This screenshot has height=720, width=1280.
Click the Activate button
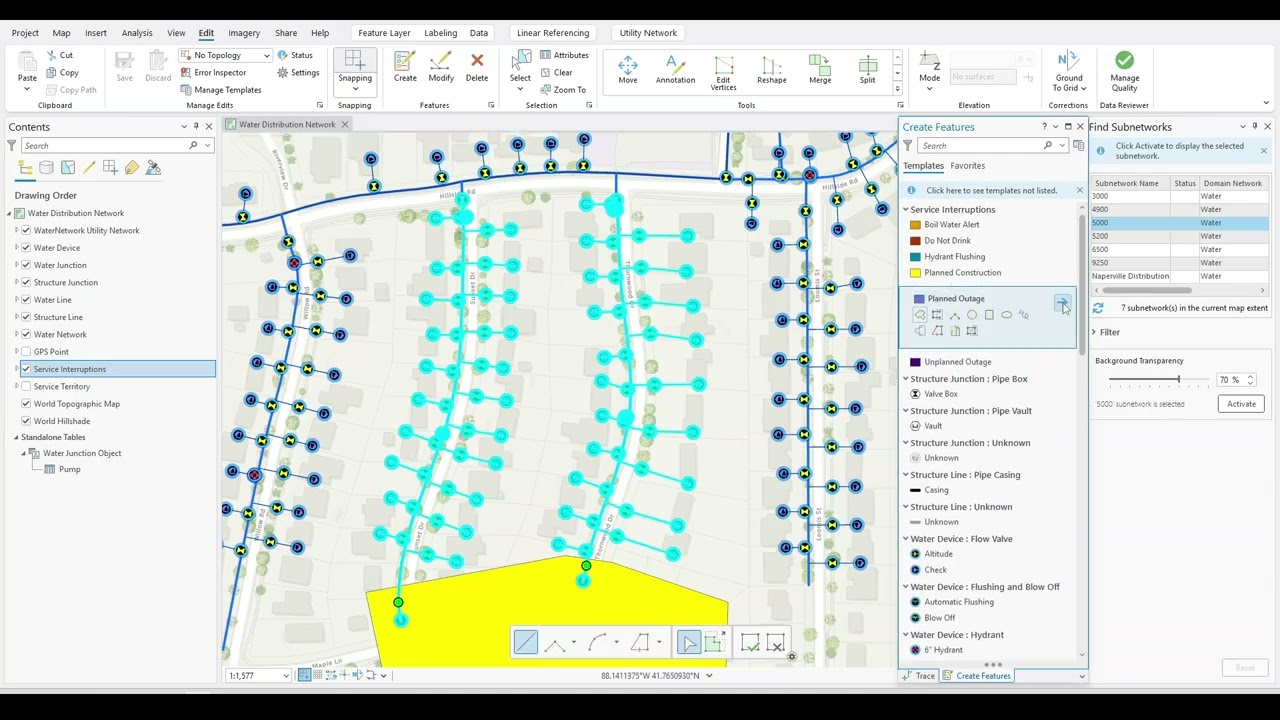tap(1241, 404)
